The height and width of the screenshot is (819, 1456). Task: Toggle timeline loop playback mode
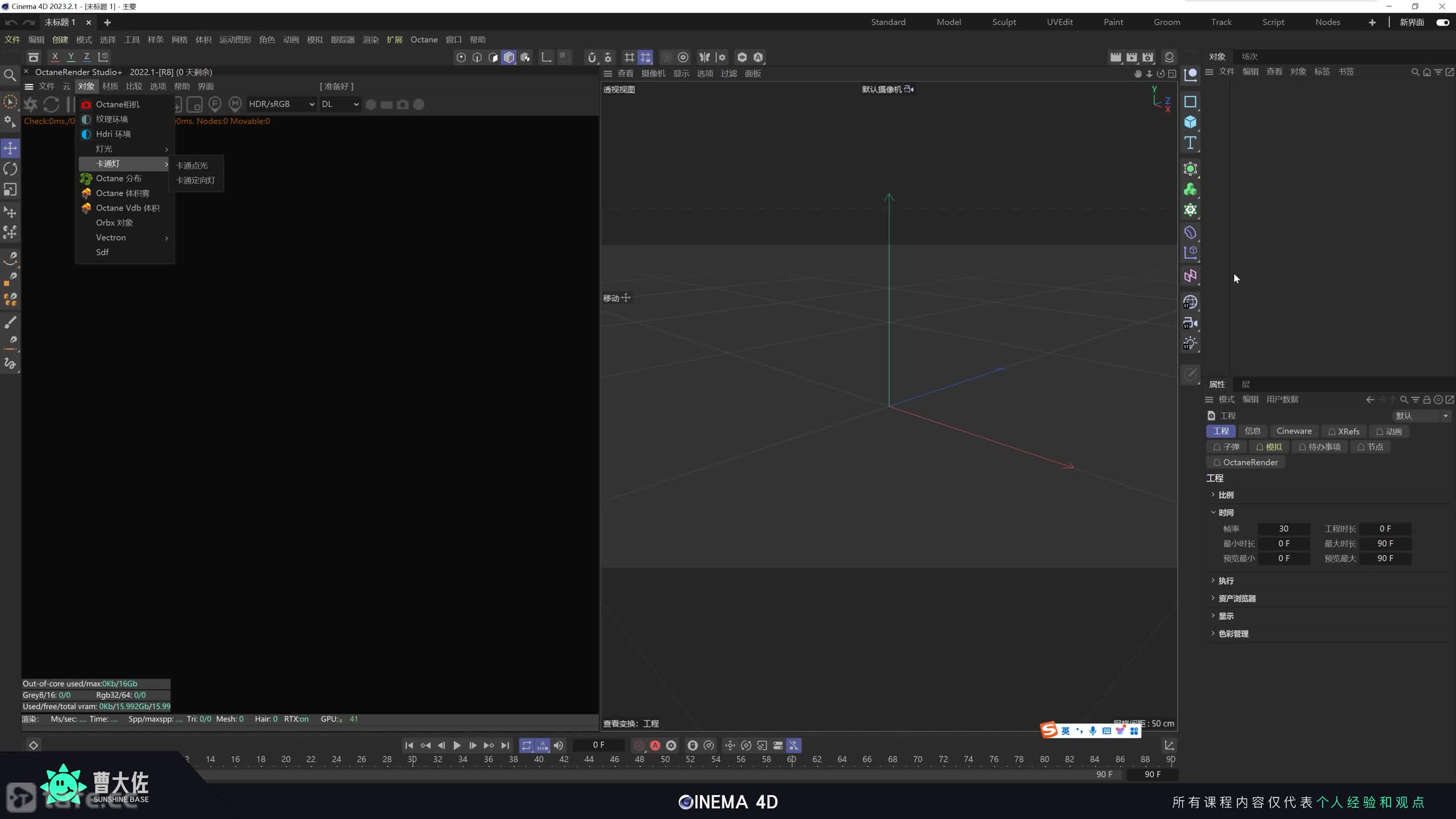(x=526, y=745)
